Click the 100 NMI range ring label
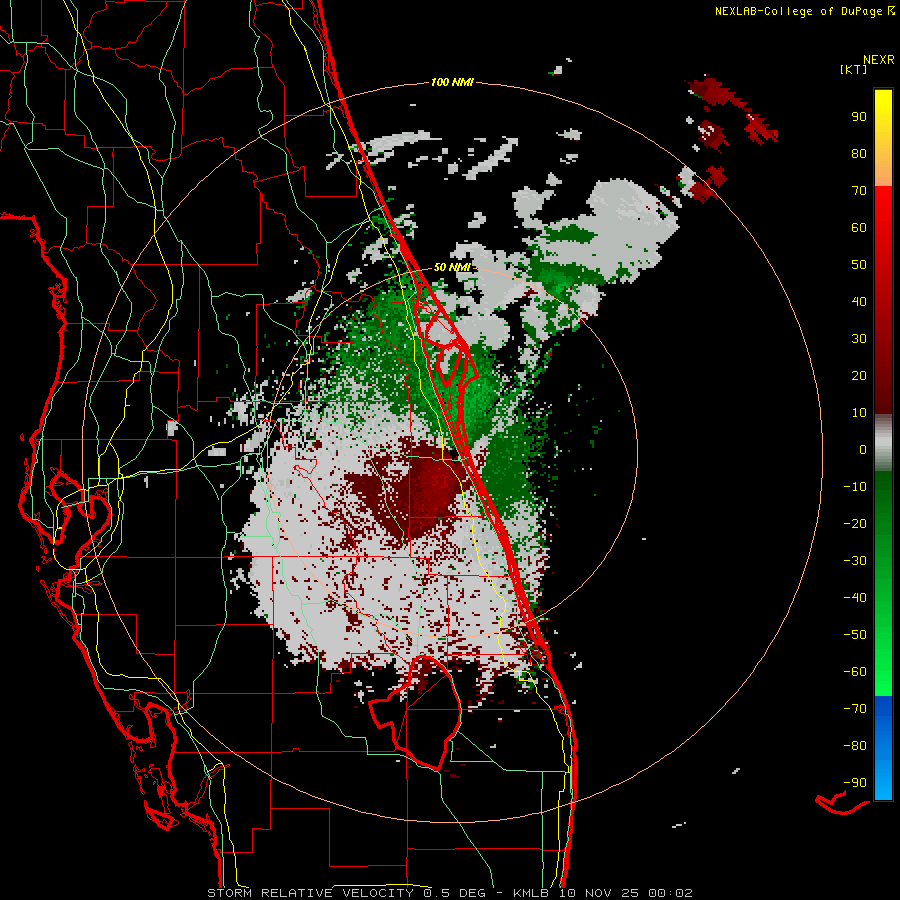This screenshot has height=900, width=900. 452,83
